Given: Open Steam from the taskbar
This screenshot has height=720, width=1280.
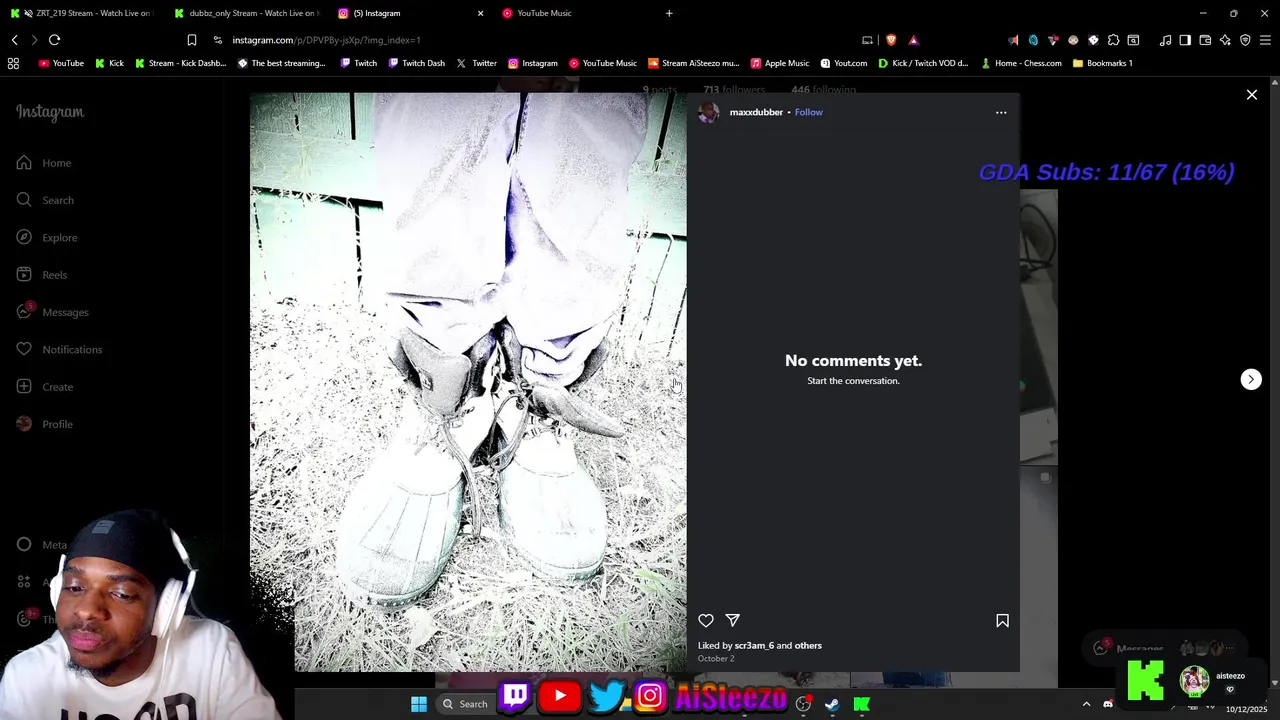Looking at the screenshot, I should pyautogui.click(x=832, y=704).
